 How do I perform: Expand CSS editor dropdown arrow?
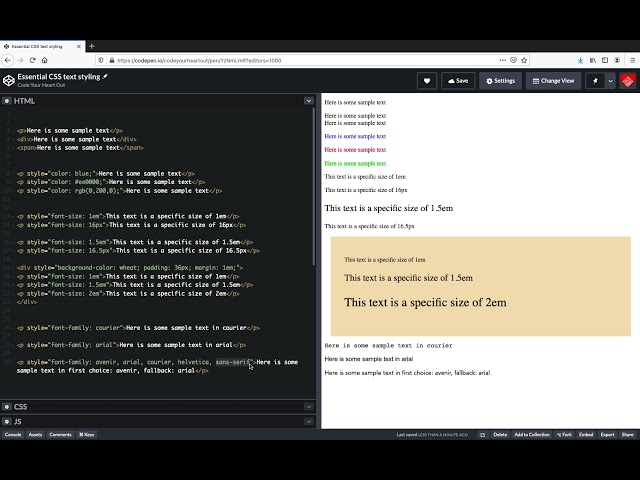[x=309, y=407]
